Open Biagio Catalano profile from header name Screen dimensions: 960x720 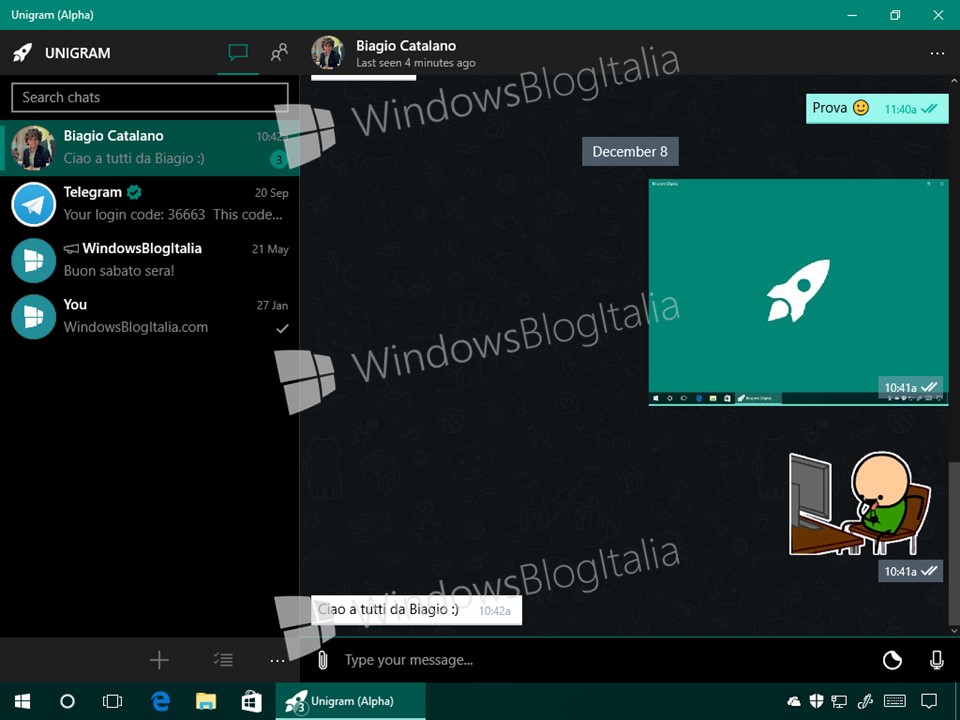click(406, 45)
